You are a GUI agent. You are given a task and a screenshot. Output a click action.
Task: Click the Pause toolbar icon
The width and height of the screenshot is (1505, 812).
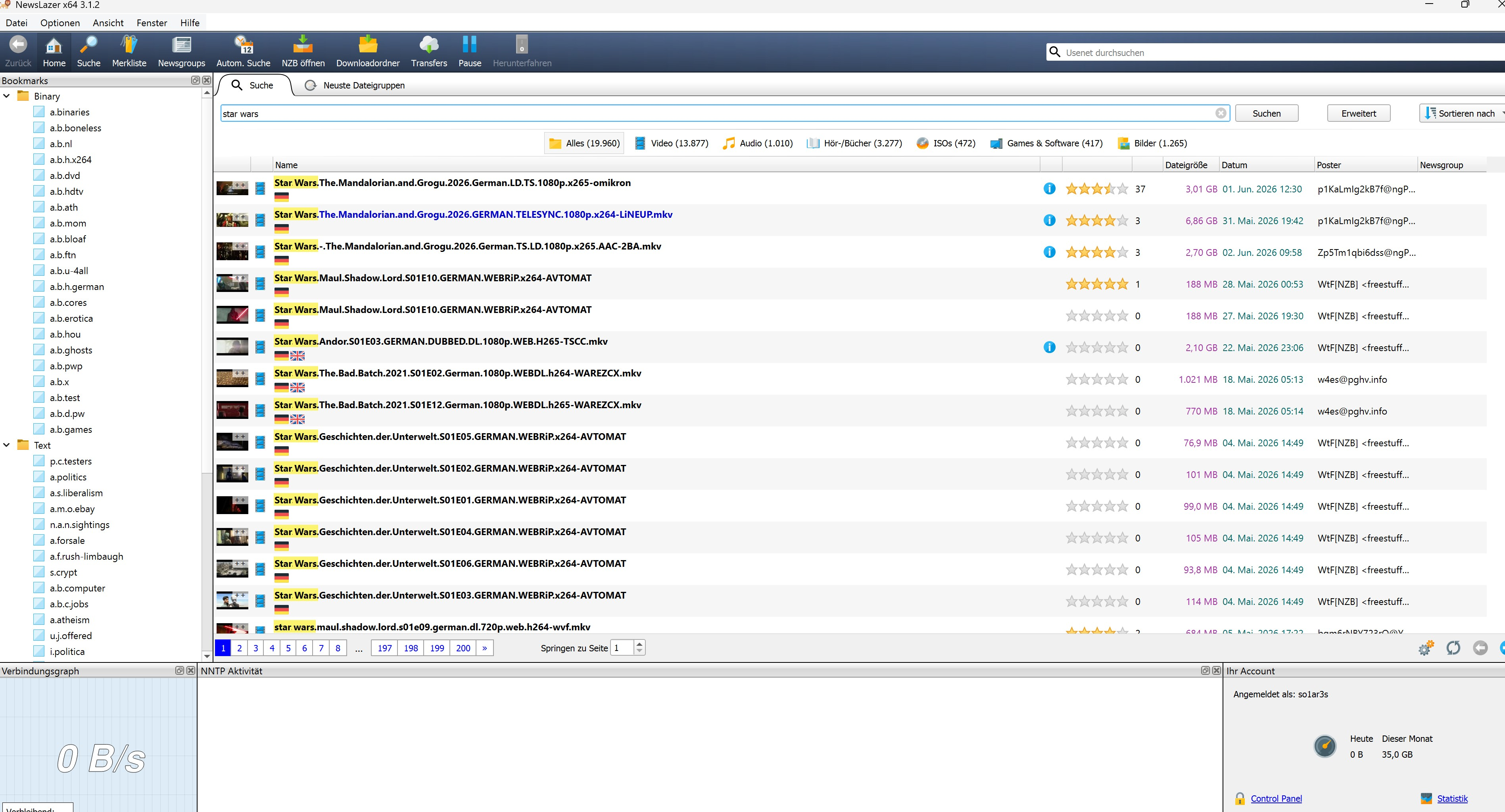tap(469, 52)
